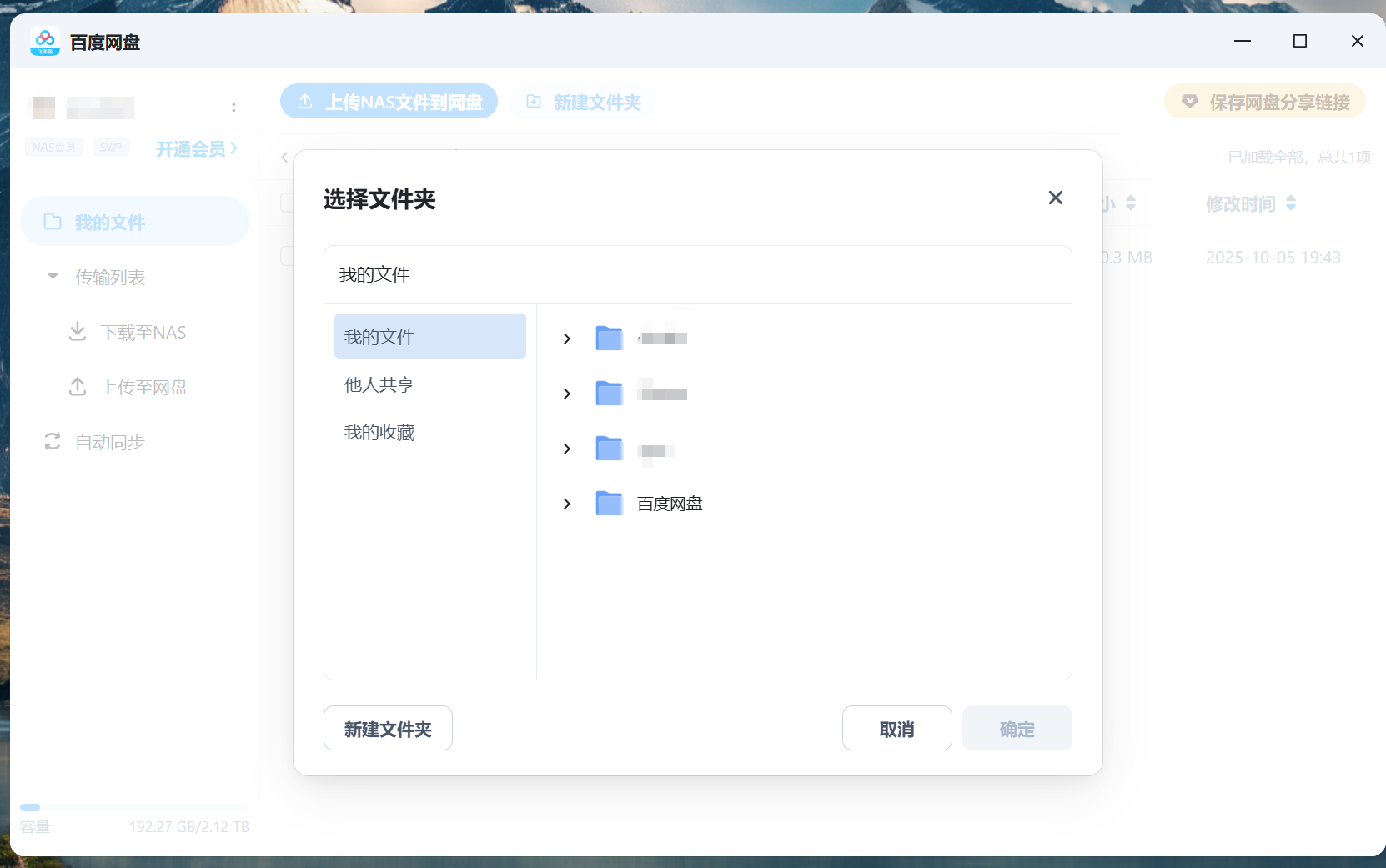Click the NAS会员 badge
Screen dimensions: 1386x868
(53, 148)
